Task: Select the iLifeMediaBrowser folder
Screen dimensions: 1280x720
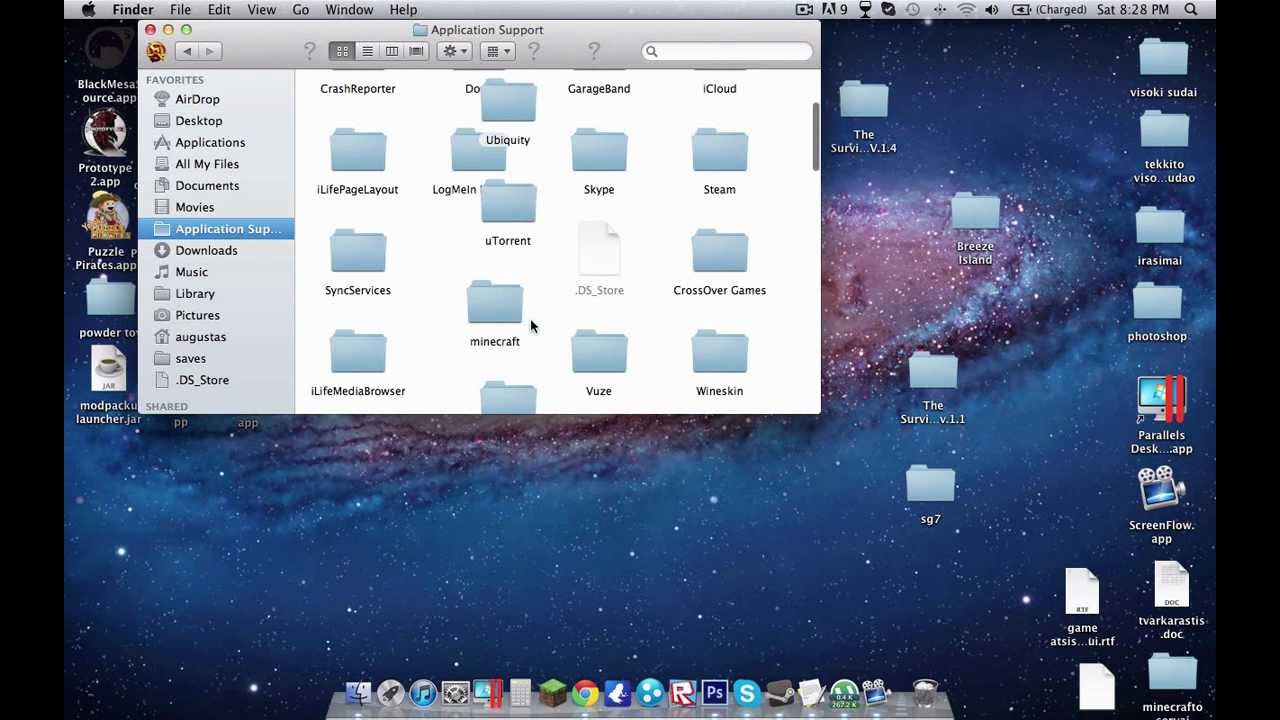Action: 358,353
